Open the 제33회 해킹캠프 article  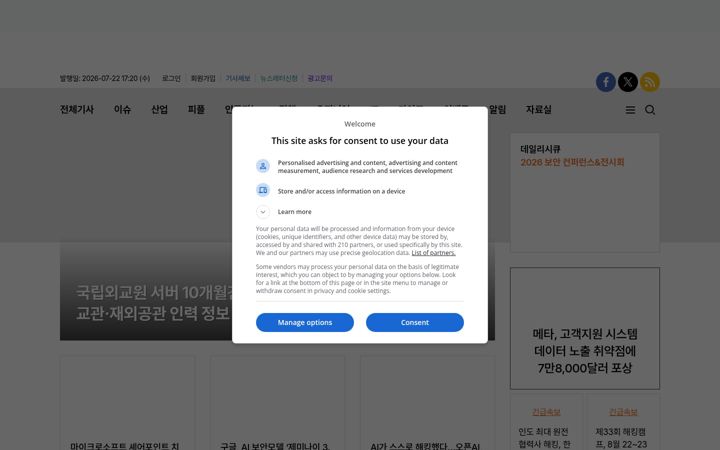(x=621, y=438)
